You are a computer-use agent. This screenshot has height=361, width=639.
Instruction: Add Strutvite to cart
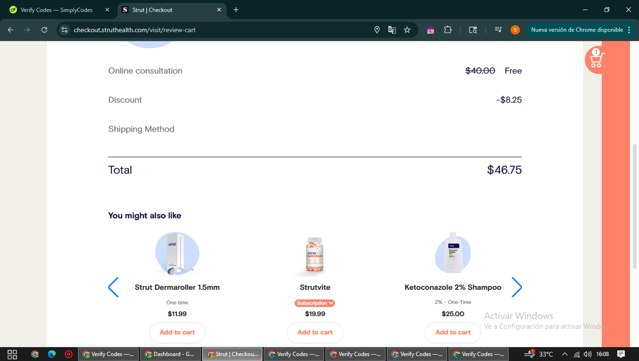click(x=315, y=332)
